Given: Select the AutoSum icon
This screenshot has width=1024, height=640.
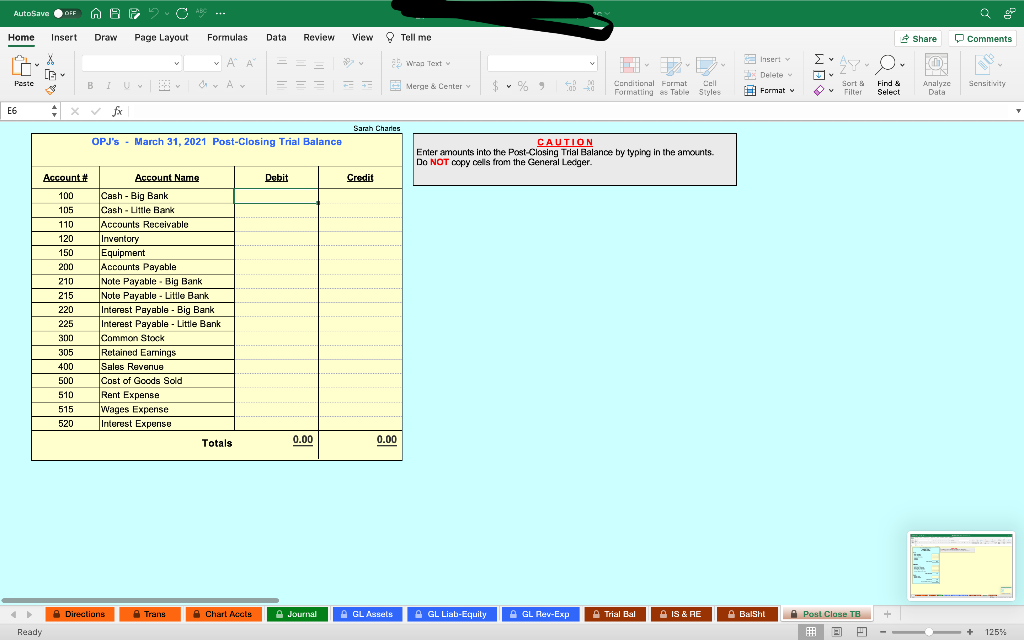Looking at the screenshot, I should 819,59.
